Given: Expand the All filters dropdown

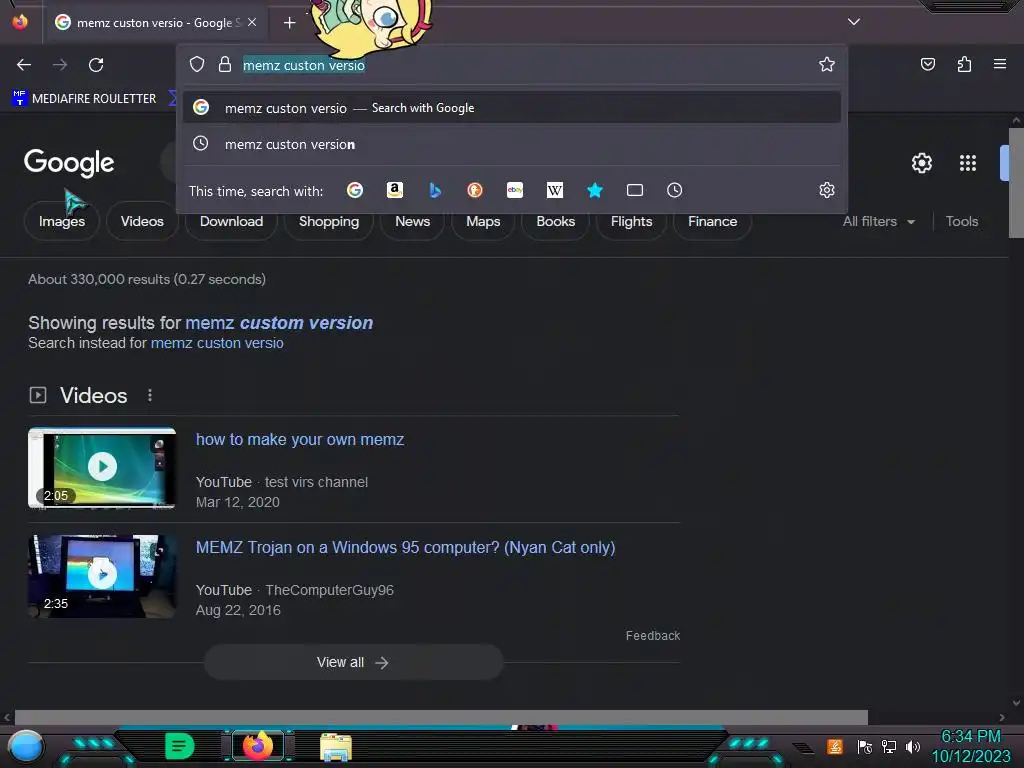Looking at the screenshot, I should (878, 221).
